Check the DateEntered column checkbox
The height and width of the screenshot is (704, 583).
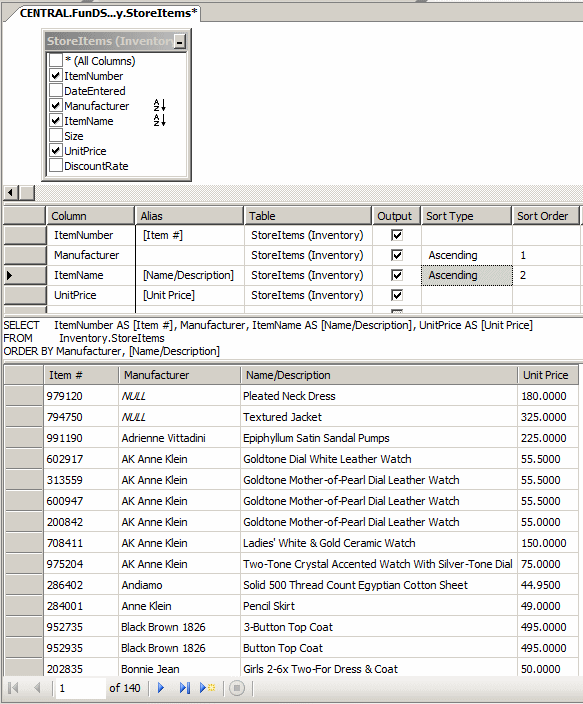pos(56,90)
